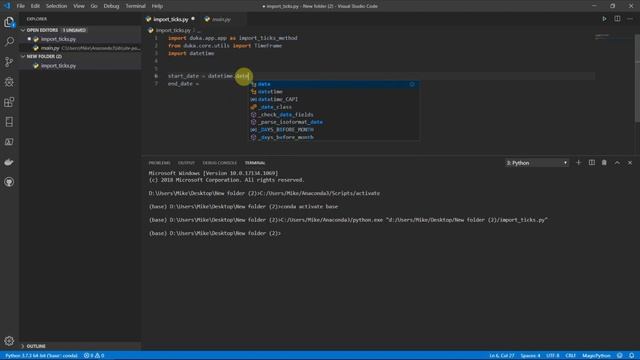Select Python interpreter in status bar
640x360 pixels.
(x=41, y=356)
